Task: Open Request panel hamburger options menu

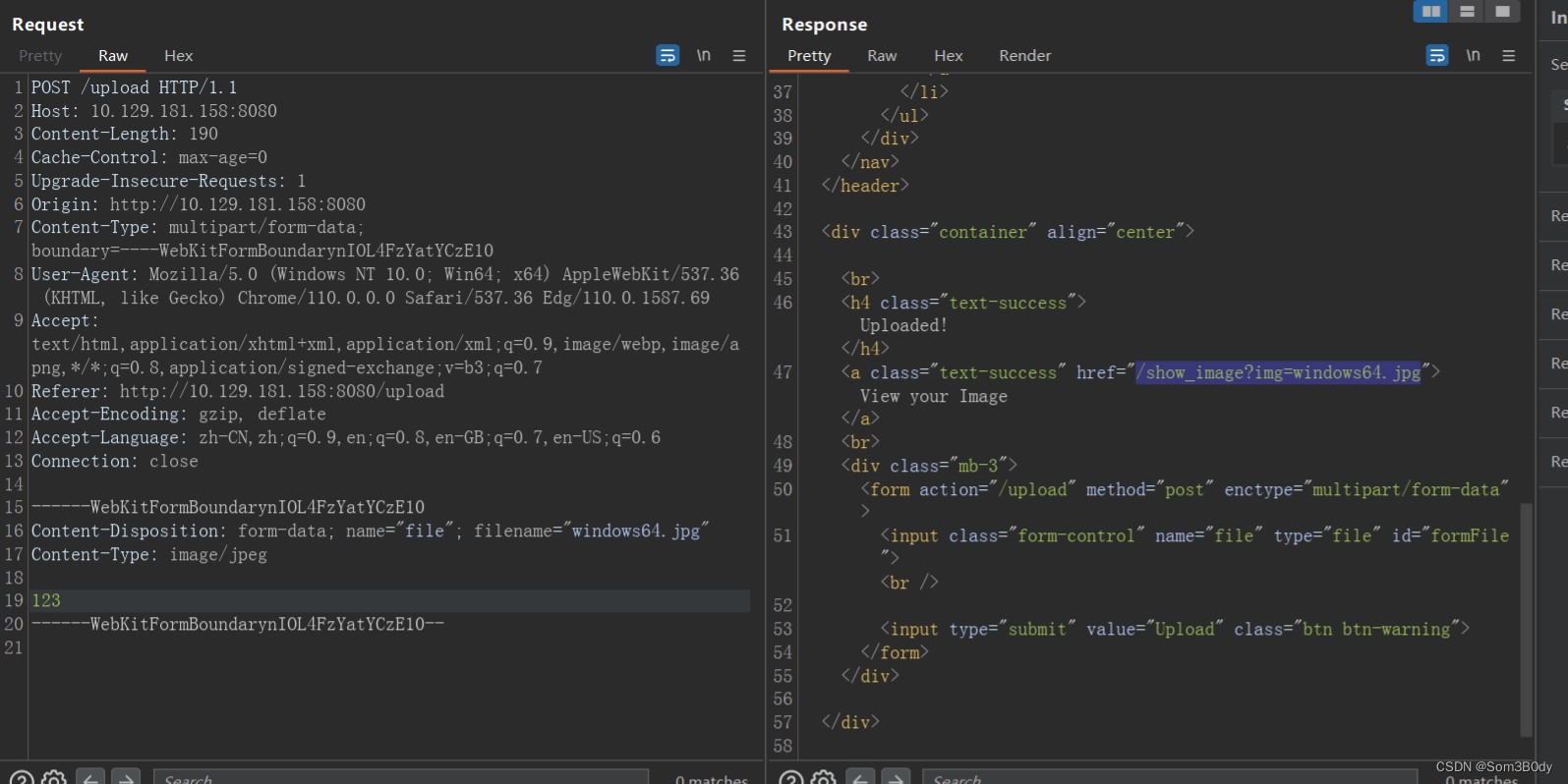Action: 739,56
